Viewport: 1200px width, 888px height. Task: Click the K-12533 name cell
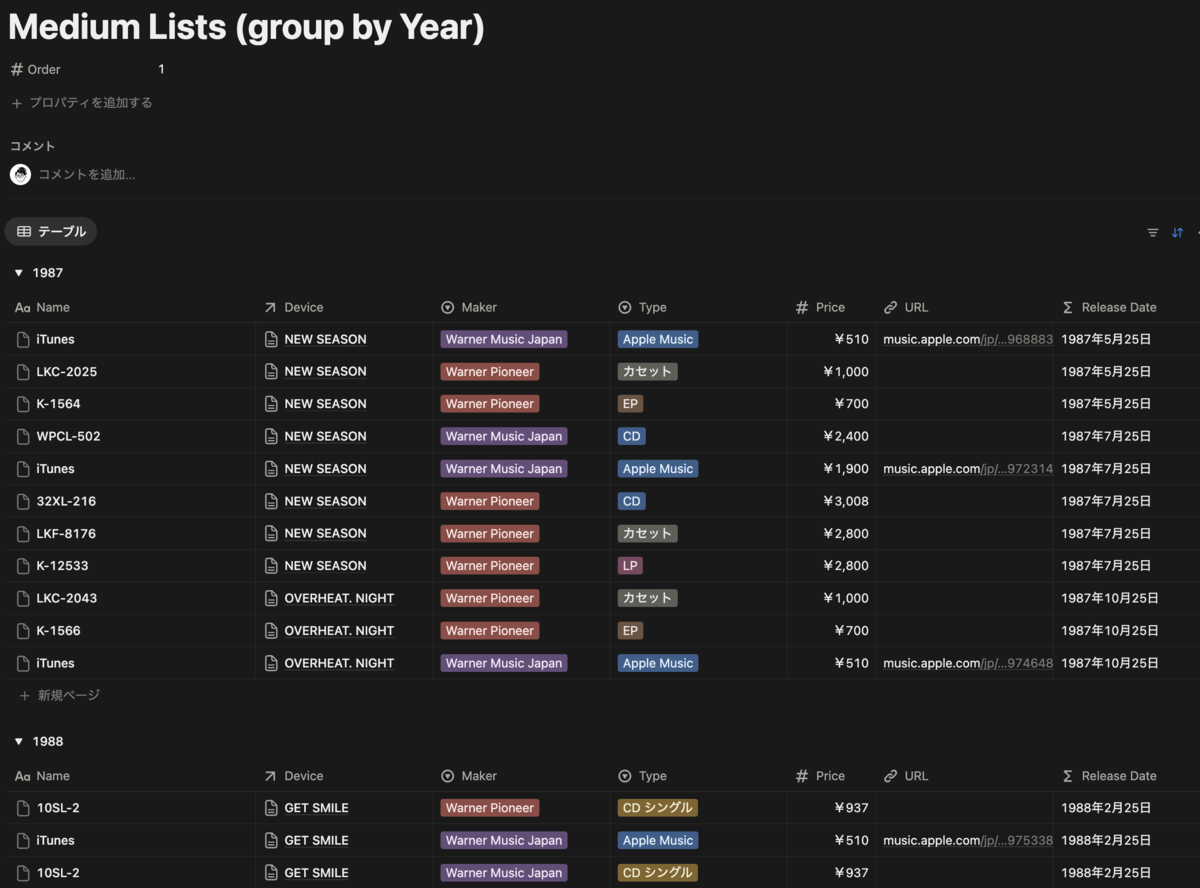(x=131, y=566)
